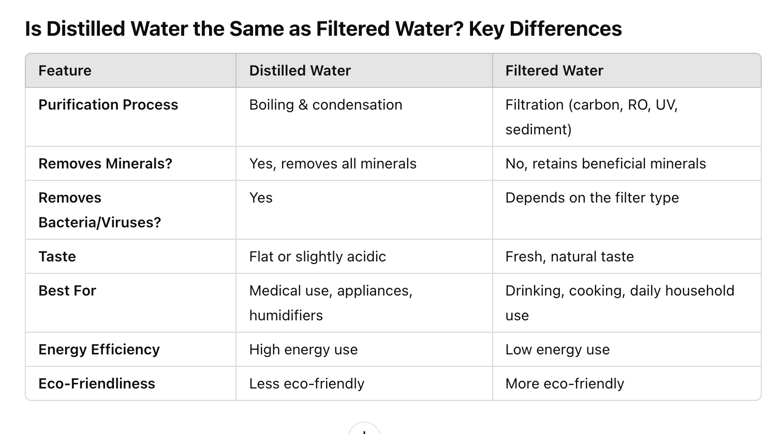The width and height of the screenshot is (768, 434).
Task: Select the Best For row label
Action: [67, 291]
